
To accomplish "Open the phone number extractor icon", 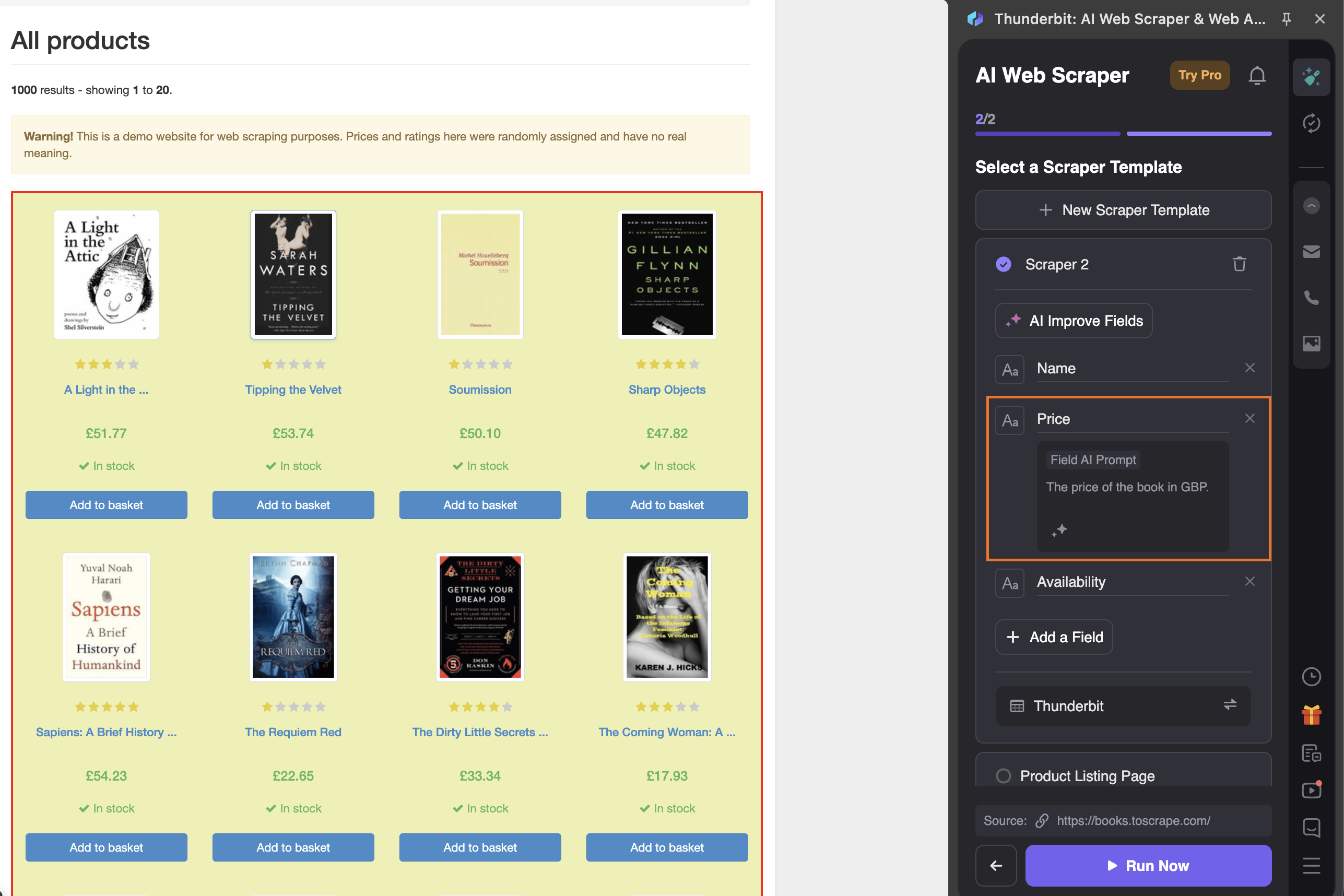I will [x=1311, y=297].
